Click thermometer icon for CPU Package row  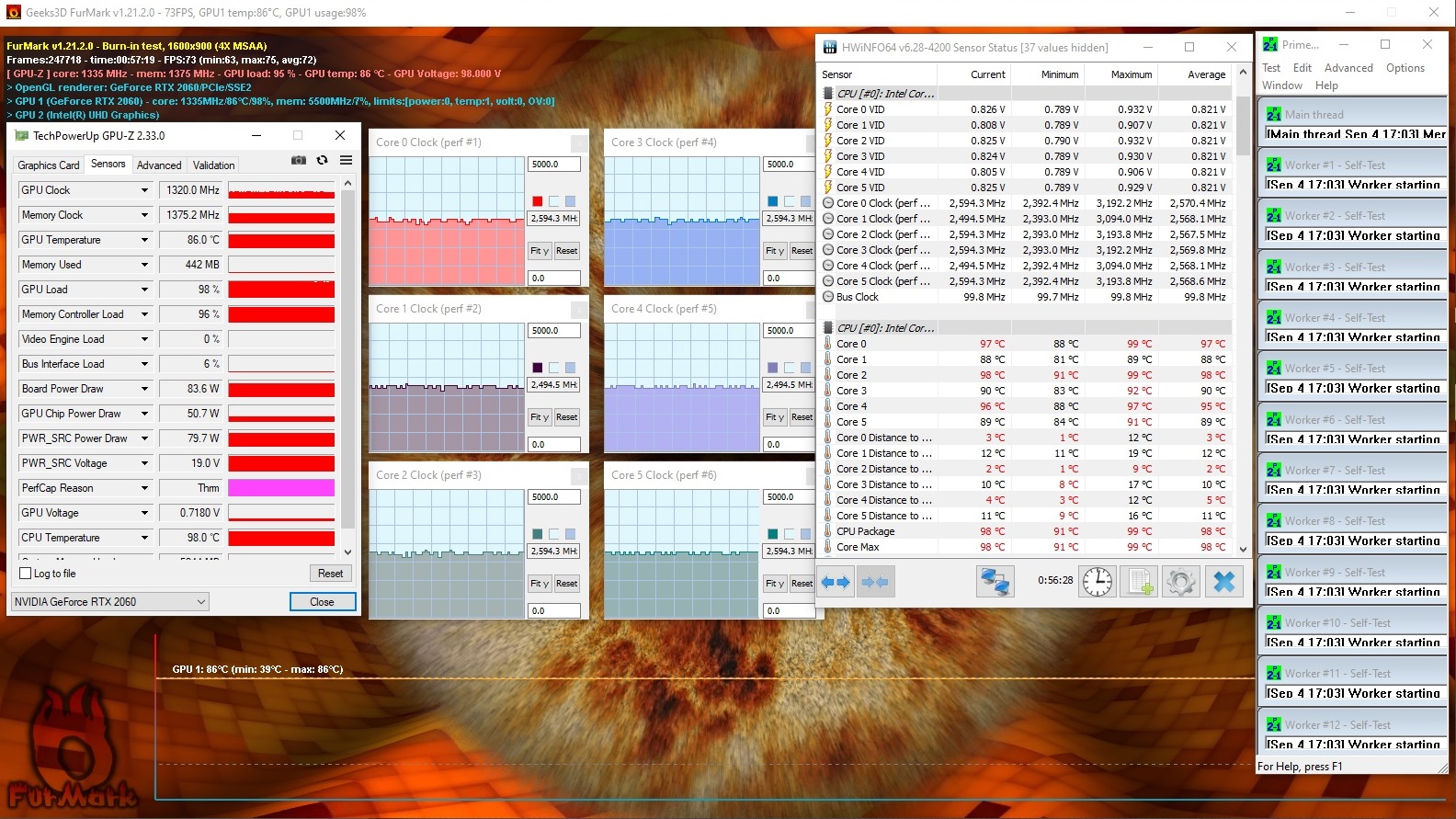tap(827, 531)
